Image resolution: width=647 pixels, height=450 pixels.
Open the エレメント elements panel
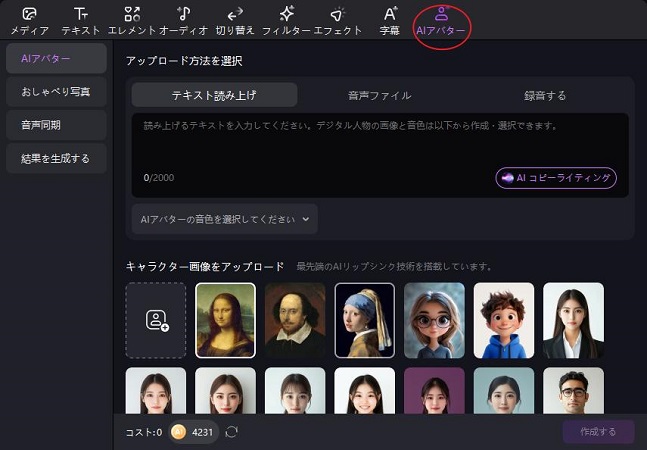click(132, 21)
